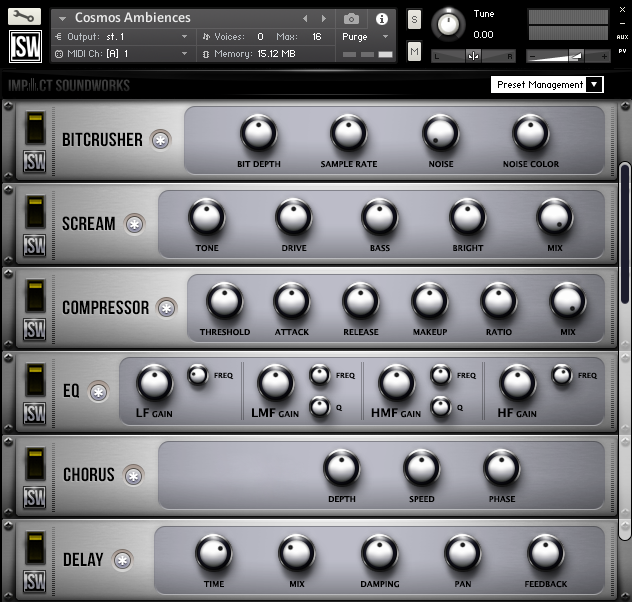Minimize the instrument header with dash icon

click(x=622, y=24)
